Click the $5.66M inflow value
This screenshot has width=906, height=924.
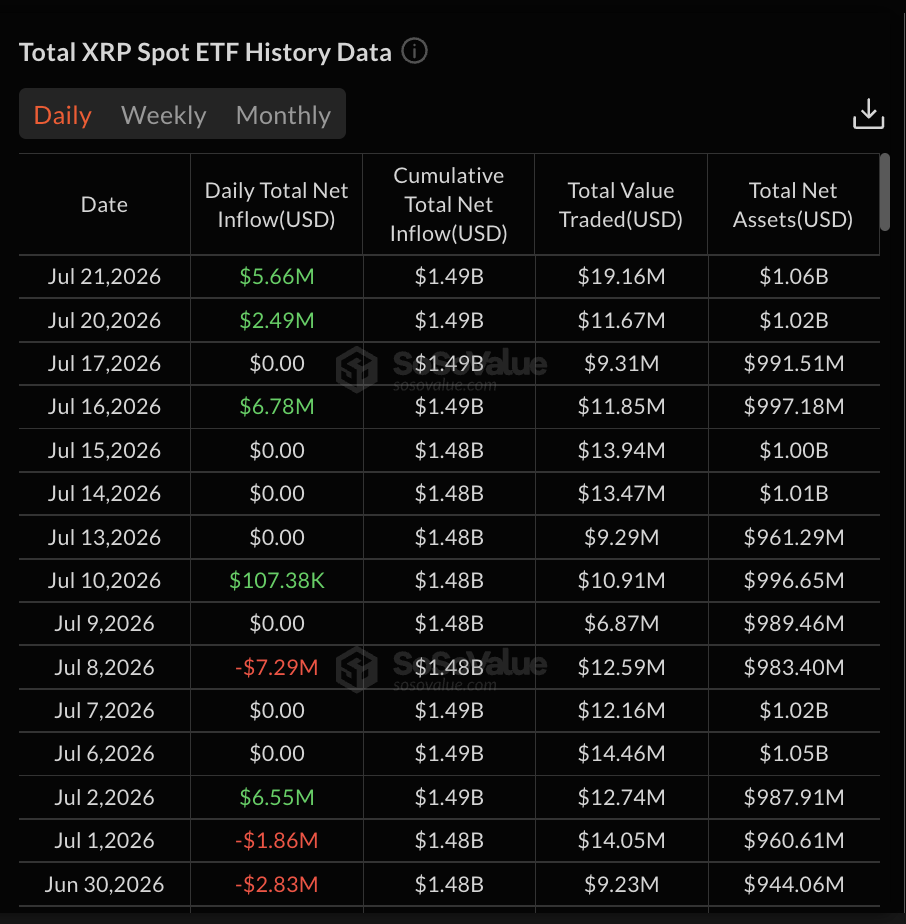pyautogui.click(x=276, y=276)
